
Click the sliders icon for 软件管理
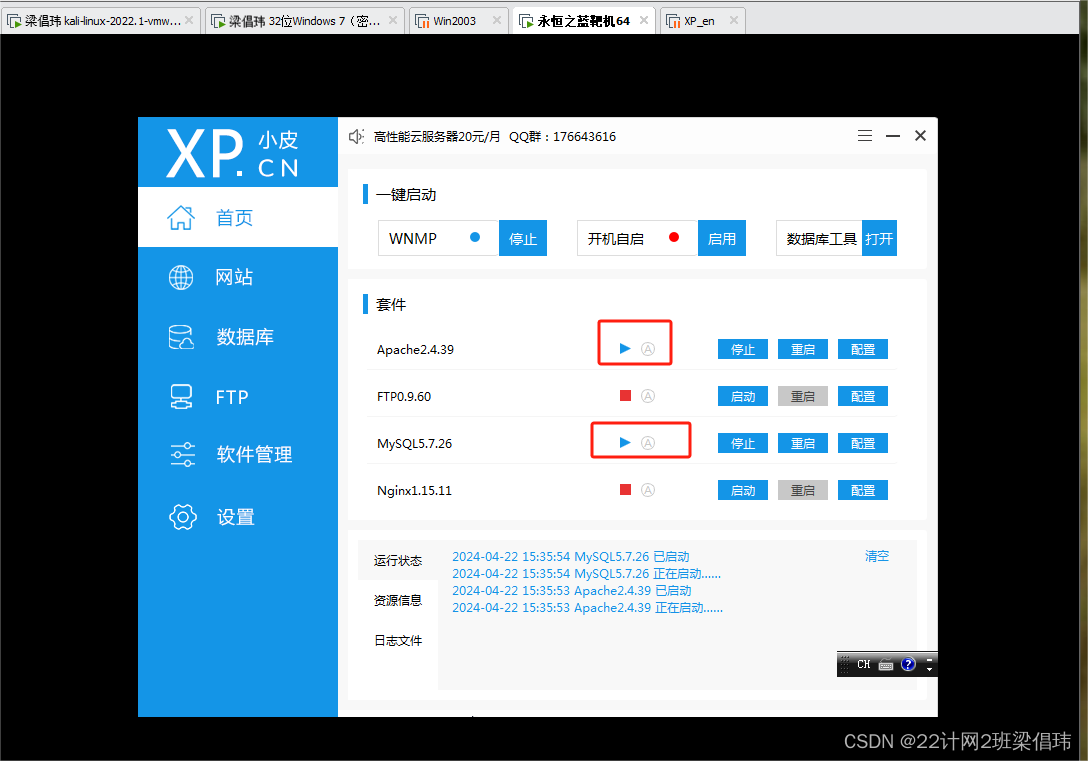click(x=182, y=454)
